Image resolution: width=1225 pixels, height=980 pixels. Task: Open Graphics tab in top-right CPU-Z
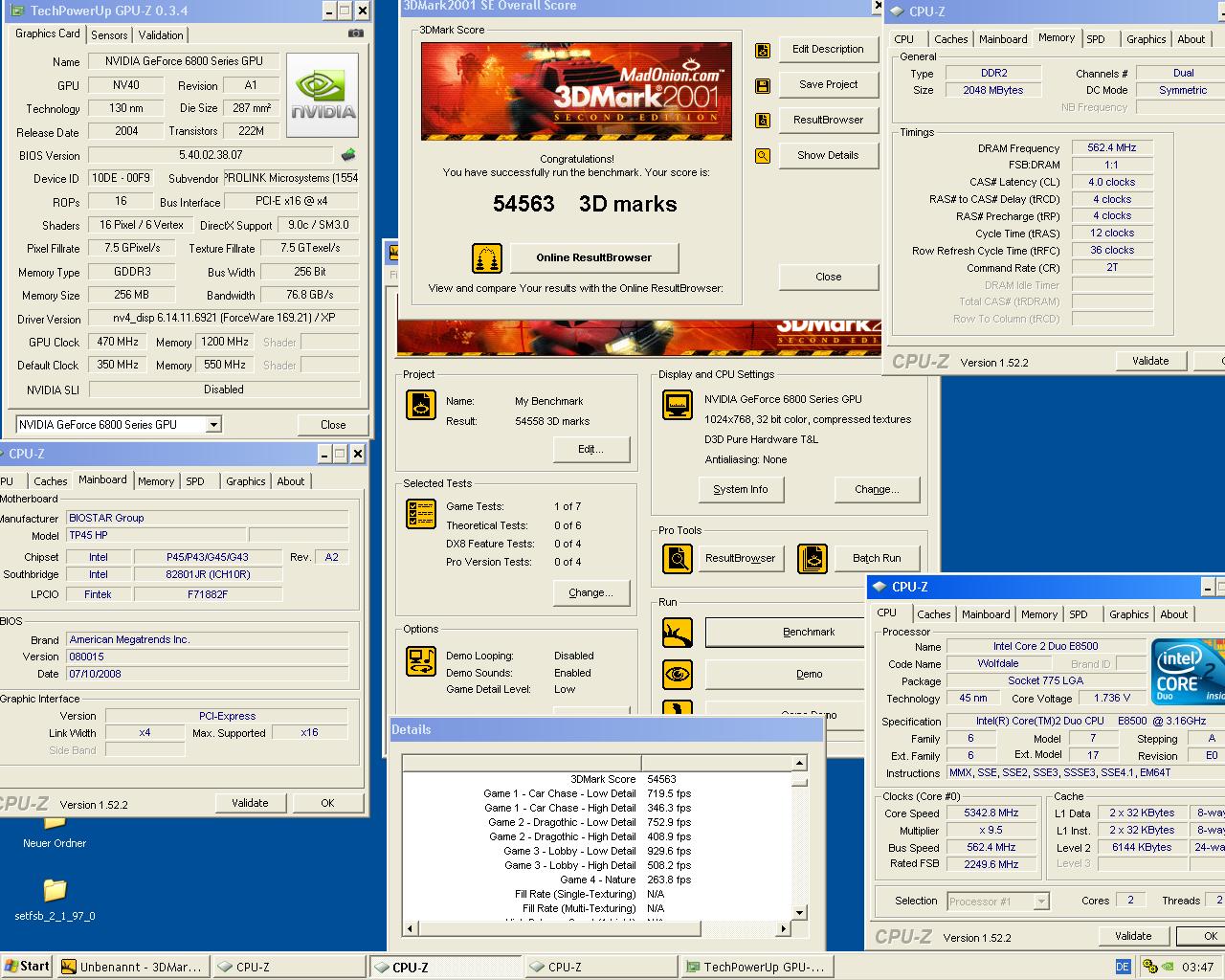(x=1146, y=39)
